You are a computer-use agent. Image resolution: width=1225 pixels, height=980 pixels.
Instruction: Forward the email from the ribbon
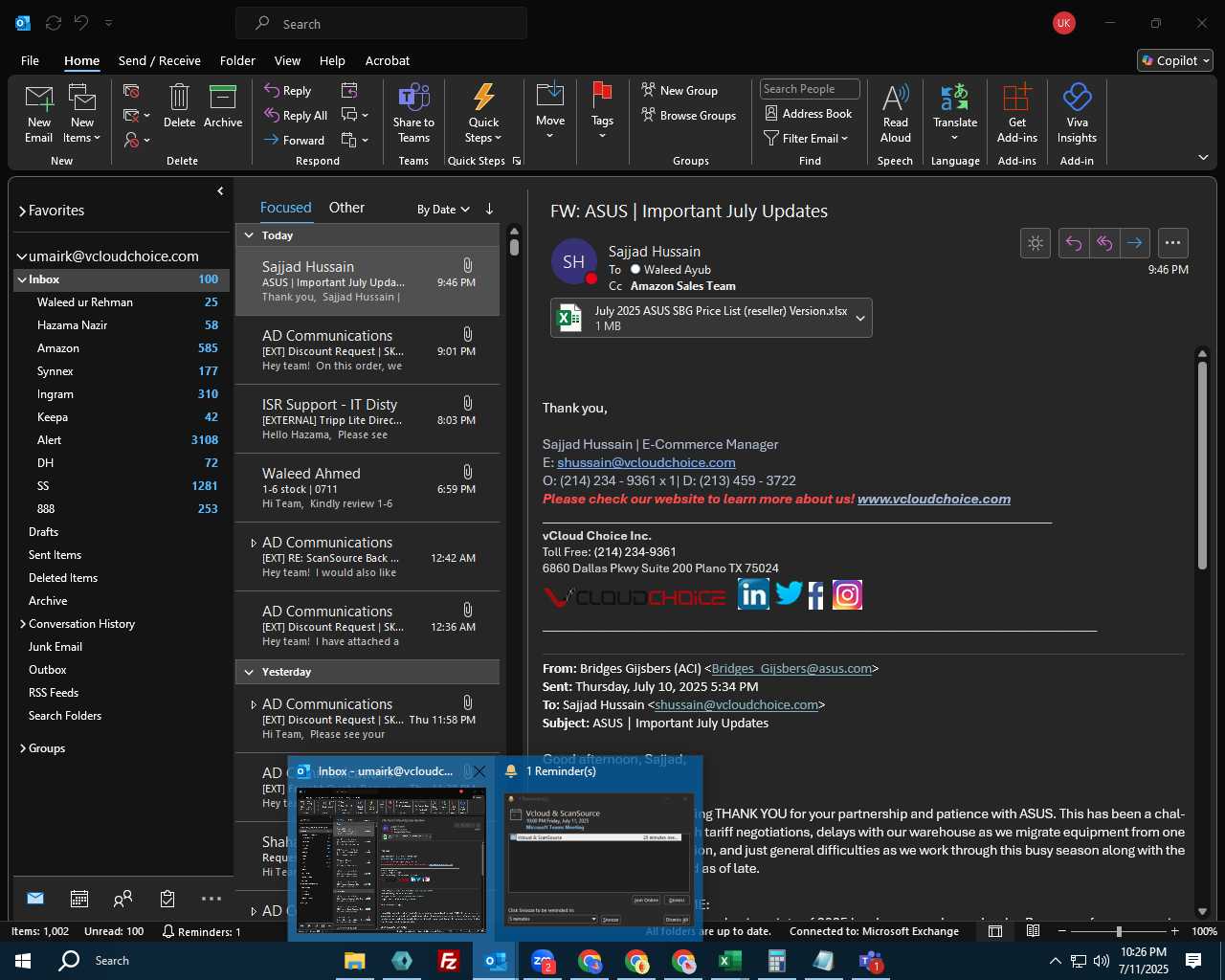tap(295, 141)
